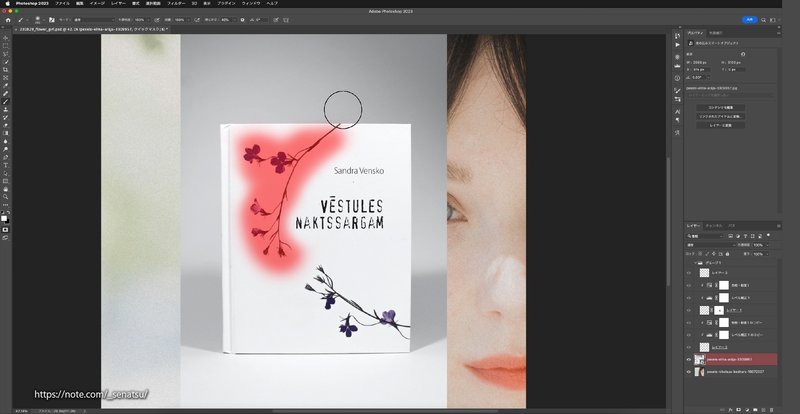Select the Rectangular Marquee tool
Image resolution: width=800 pixels, height=414 pixels.
tap(6, 46)
